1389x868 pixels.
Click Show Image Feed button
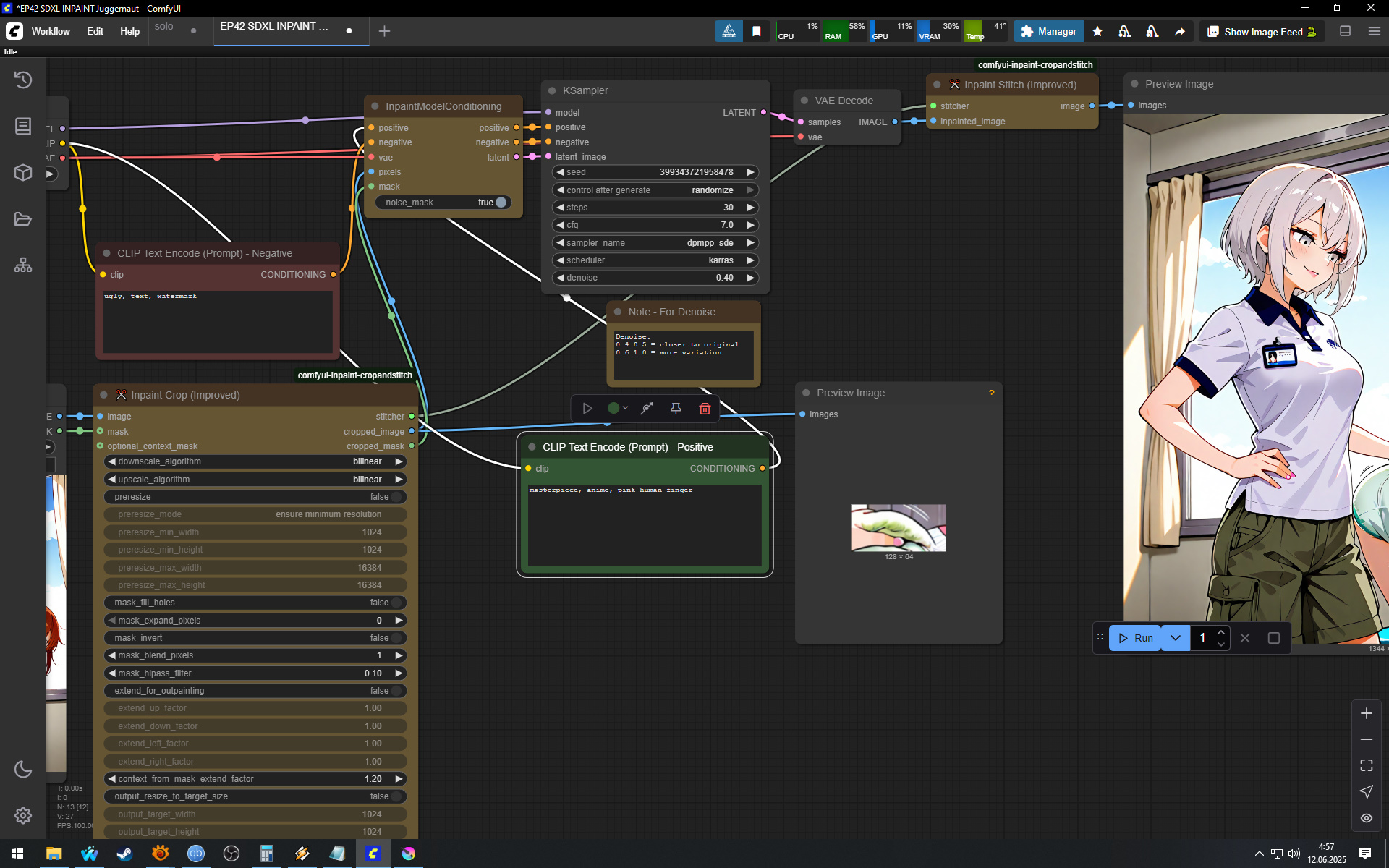(x=1262, y=32)
